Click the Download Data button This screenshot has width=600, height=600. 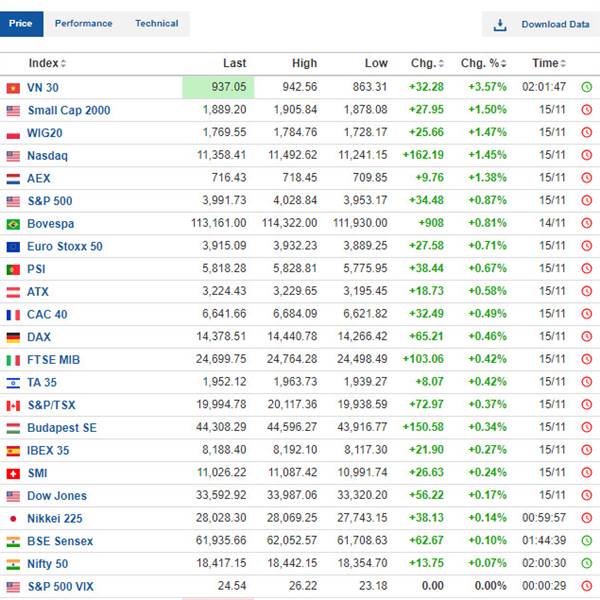(541, 24)
